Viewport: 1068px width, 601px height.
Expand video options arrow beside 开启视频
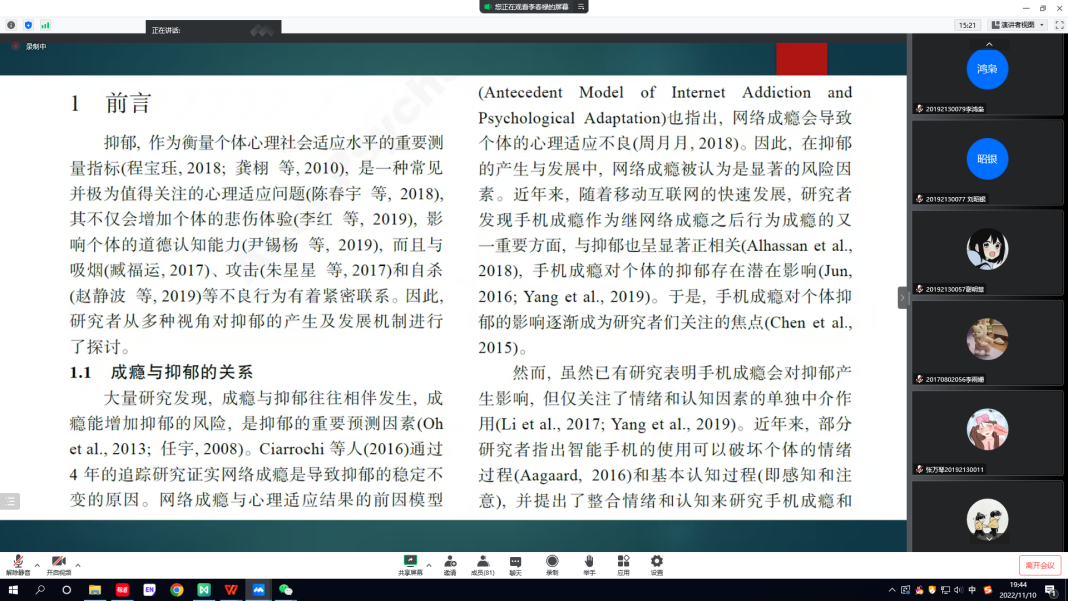pos(78,564)
